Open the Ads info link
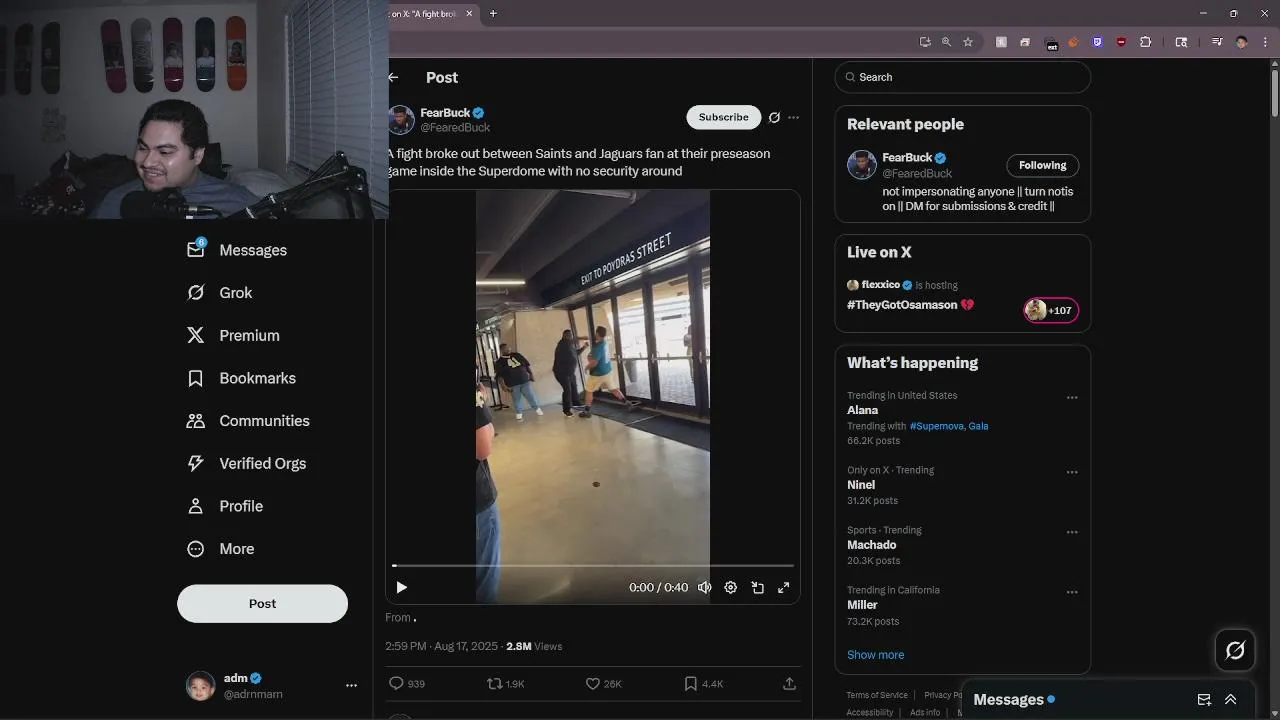The image size is (1280, 720). coord(925,713)
